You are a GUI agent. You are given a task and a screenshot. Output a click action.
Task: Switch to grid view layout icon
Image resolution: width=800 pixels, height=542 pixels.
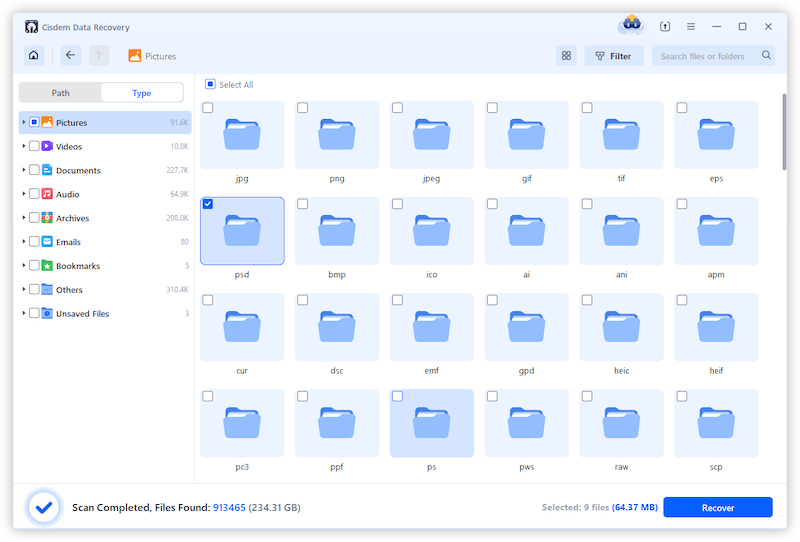click(566, 56)
